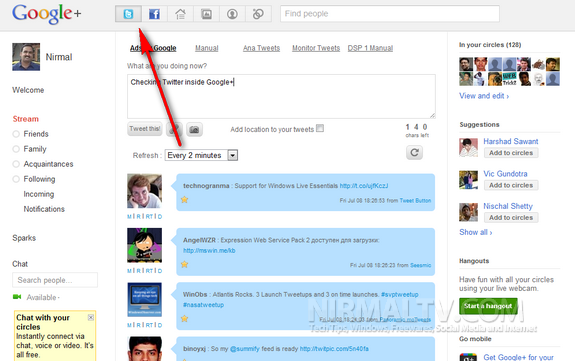575x361 pixels.
Task: Click the Tweet this! button
Action: point(145,129)
